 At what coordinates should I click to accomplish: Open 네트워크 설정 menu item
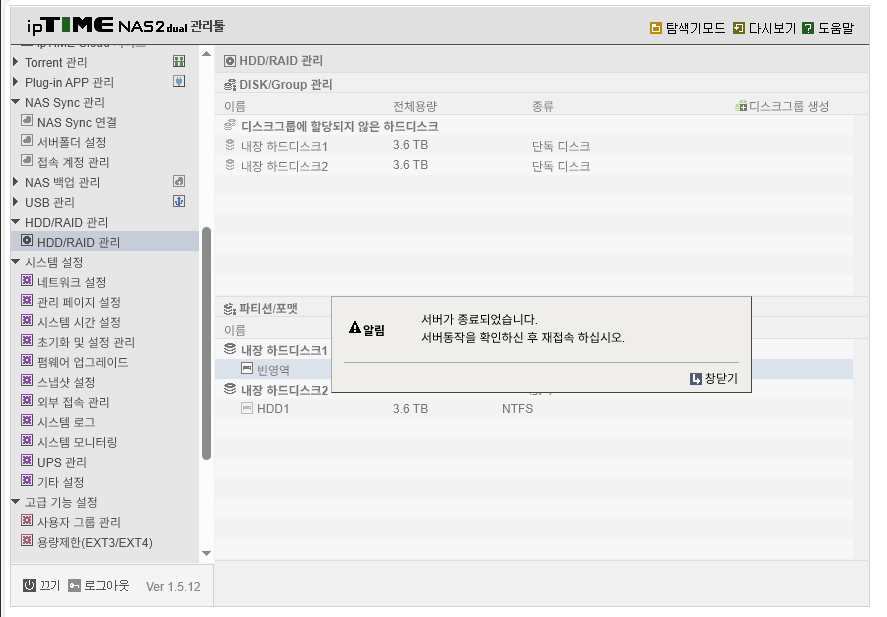[x=71, y=282]
